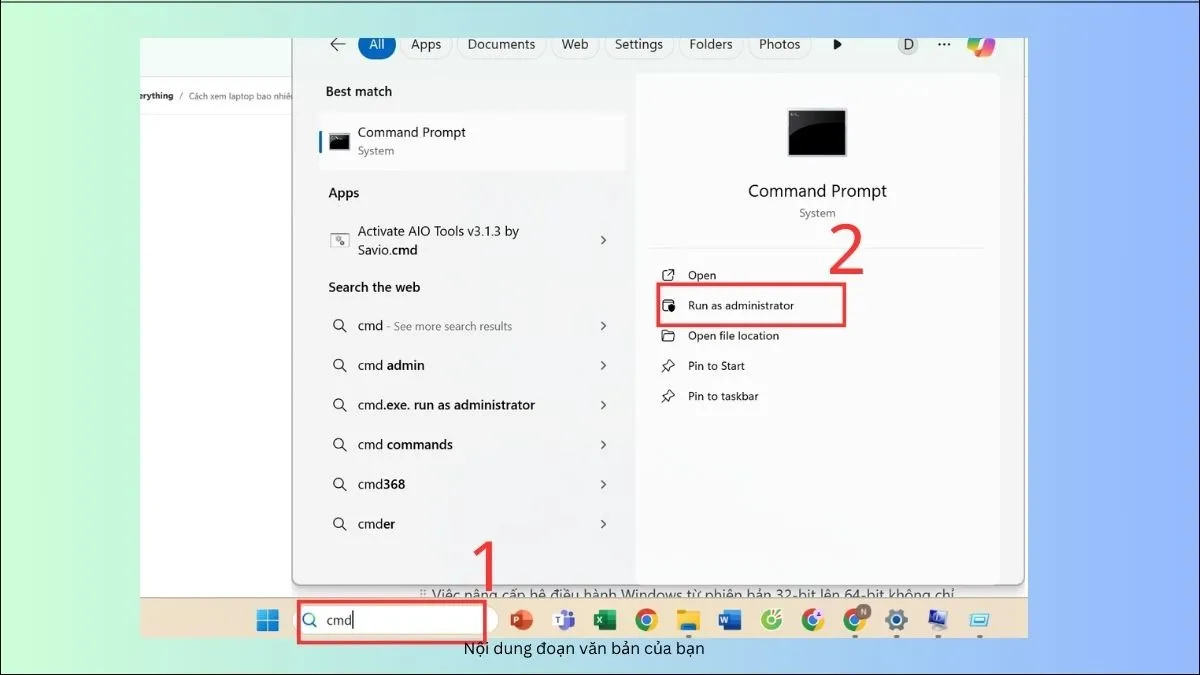Screen dimensions: 1200x675
Task: Launch Microsoft Teams from taskbar
Action: pos(563,620)
